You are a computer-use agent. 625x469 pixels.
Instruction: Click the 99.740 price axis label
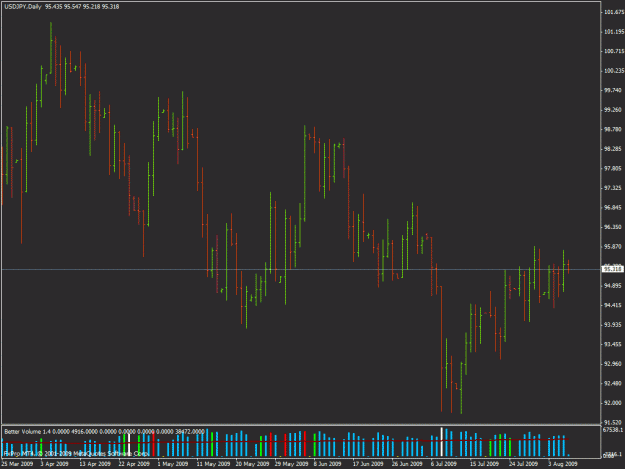click(613, 90)
